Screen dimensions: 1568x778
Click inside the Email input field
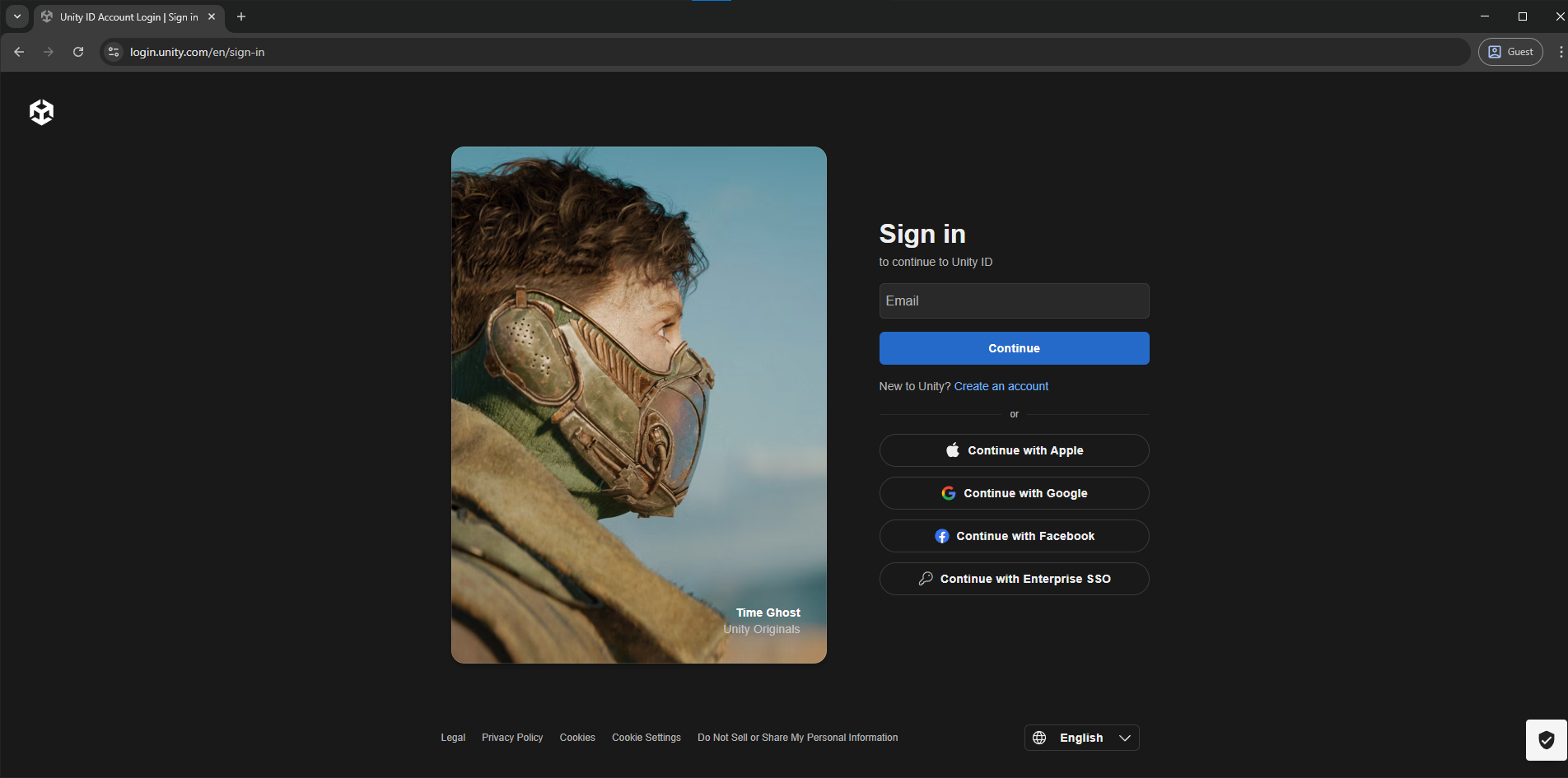(1014, 300)
